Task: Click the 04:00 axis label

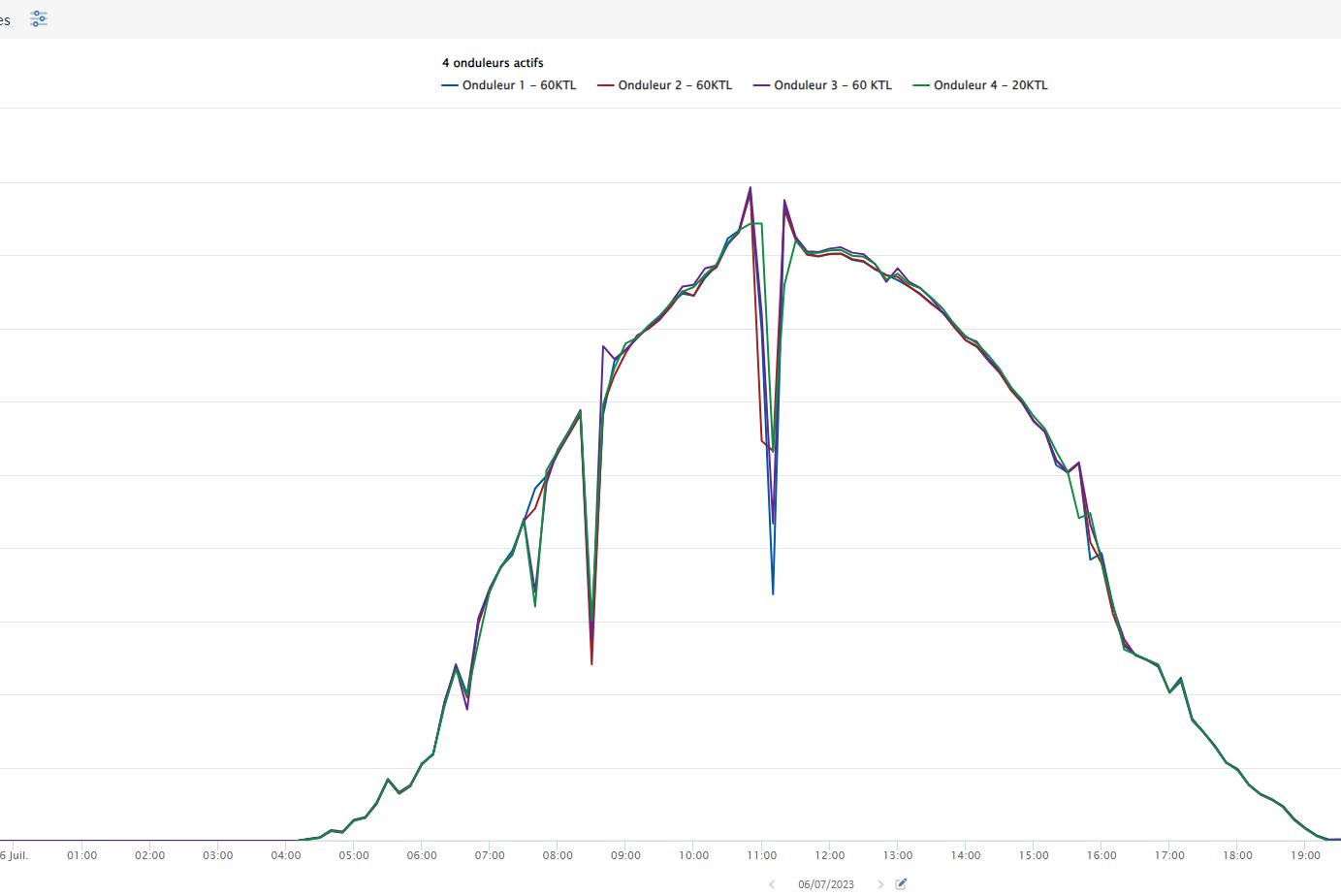Action: pyautogui.click(x=286, y=855)
